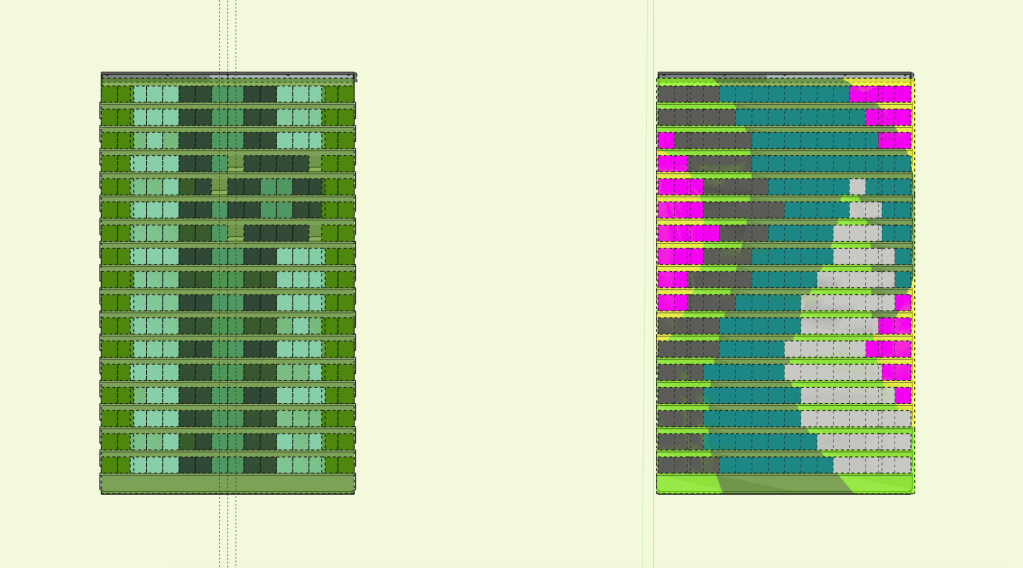The height and width of the screenshot is (568, 1023).
Task: Select the gray roof slab of the left building
Action: 228,76
